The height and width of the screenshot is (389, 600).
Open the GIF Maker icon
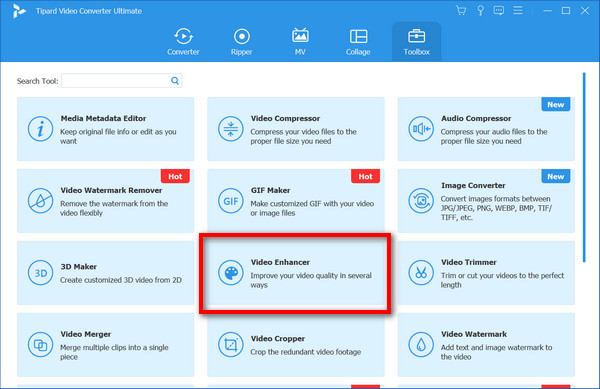[230, 201]
